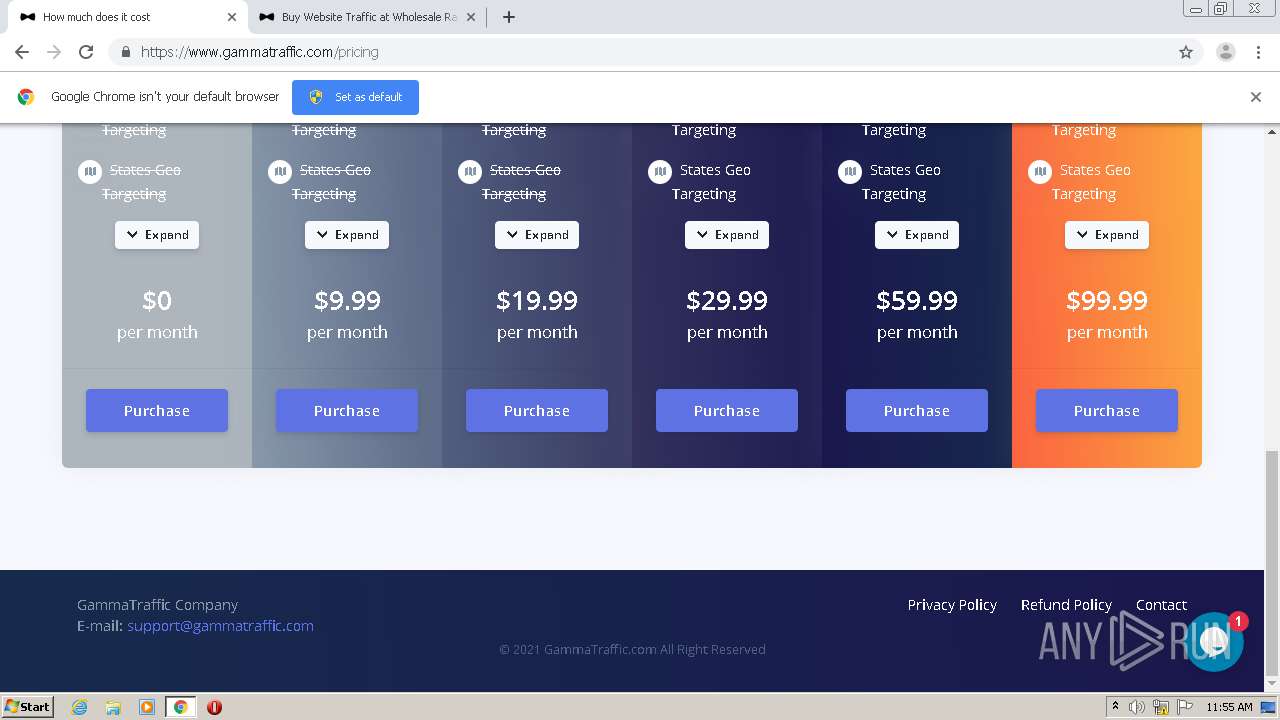
Task: Purchase the $9.99 per month plan
Action: pos(347,411)
